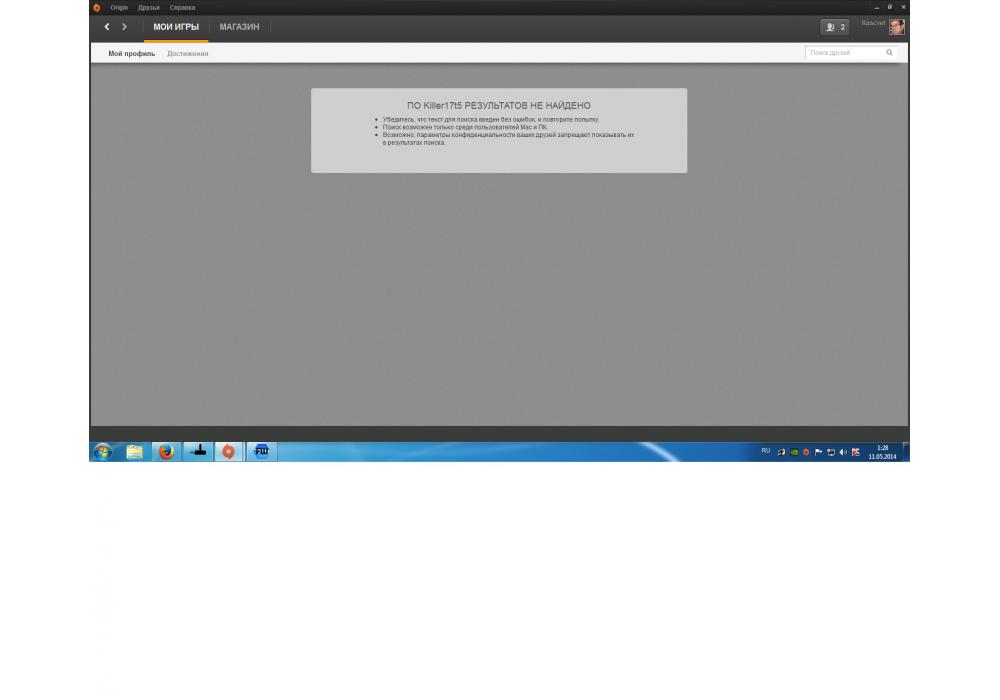Screen dimensions: 1000x700
Task: Open the FW application in taskbar
Action: [261, 452]
